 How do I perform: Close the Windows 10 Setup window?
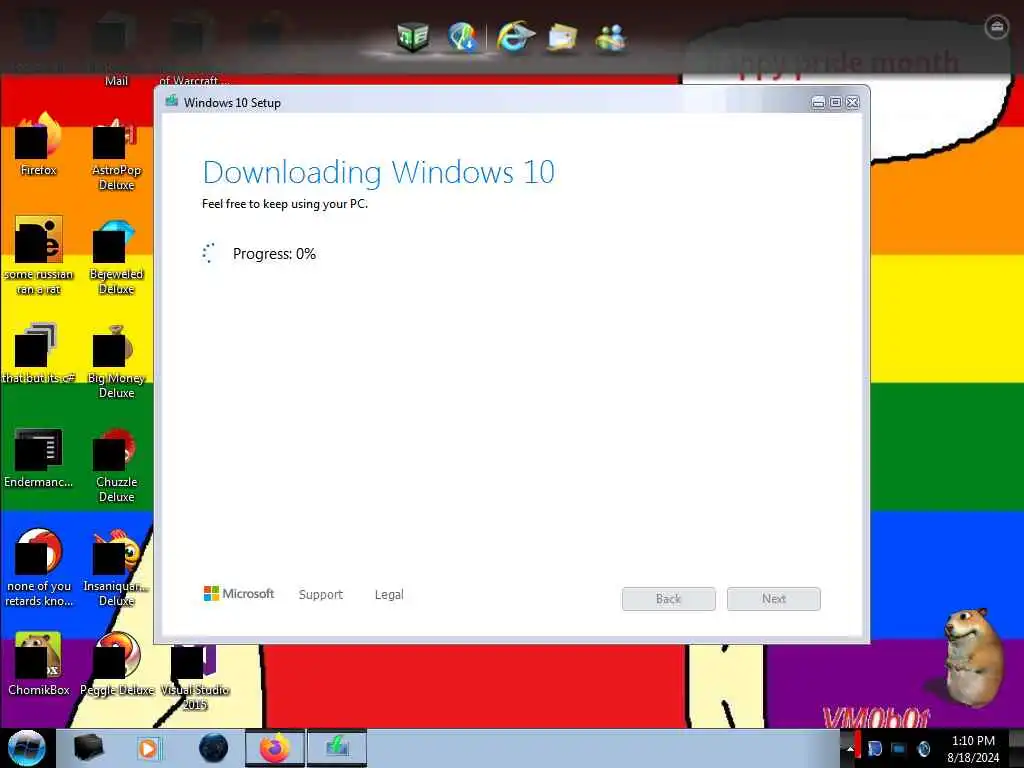(853, 103)
